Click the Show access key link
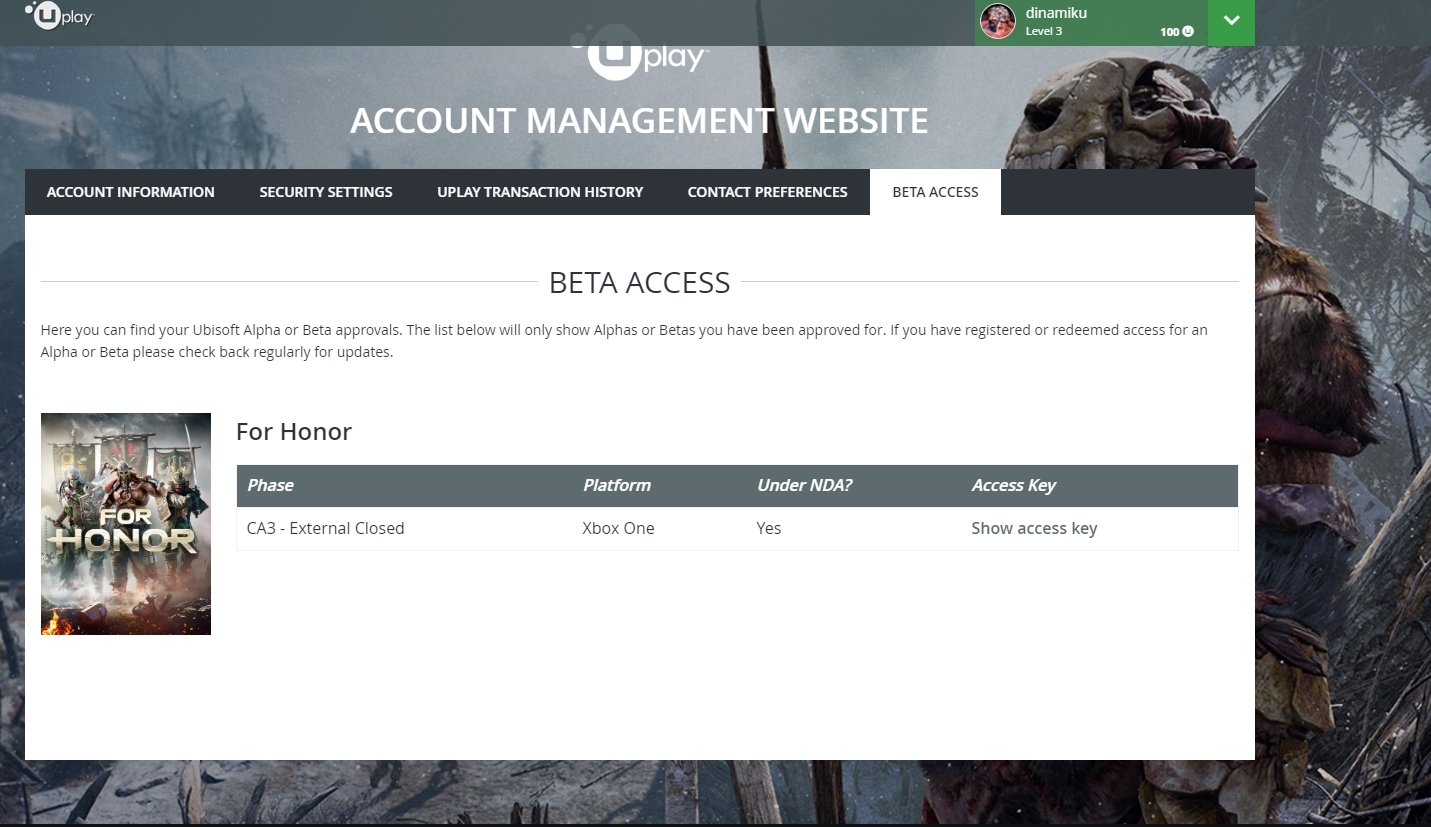 point(1034,528)
